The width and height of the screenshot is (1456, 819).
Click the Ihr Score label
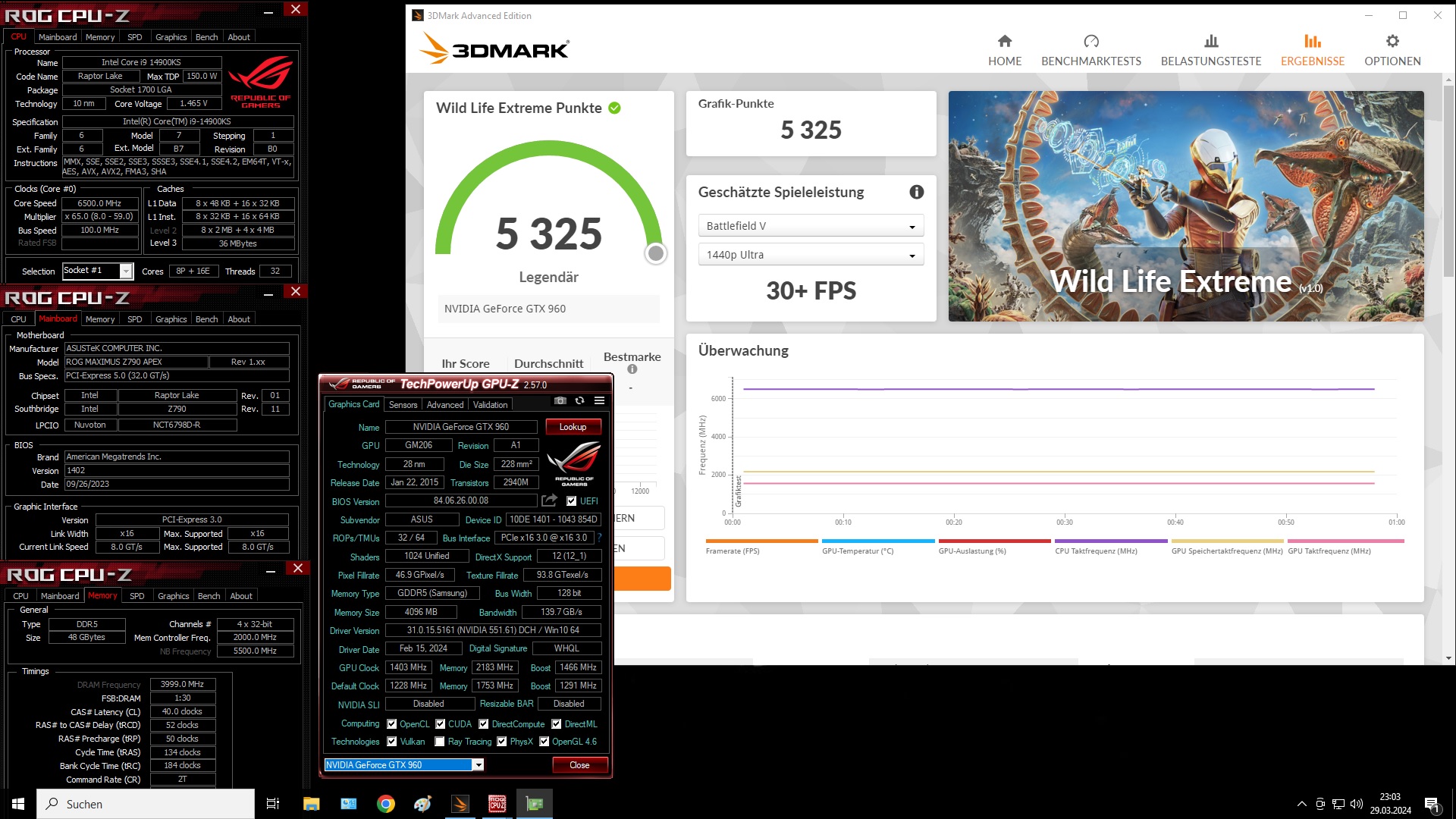(x=466, y=364)
